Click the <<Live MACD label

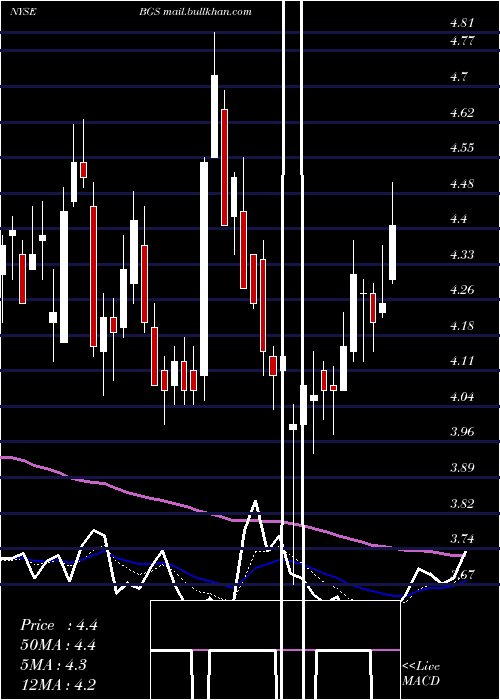(421, 673)
